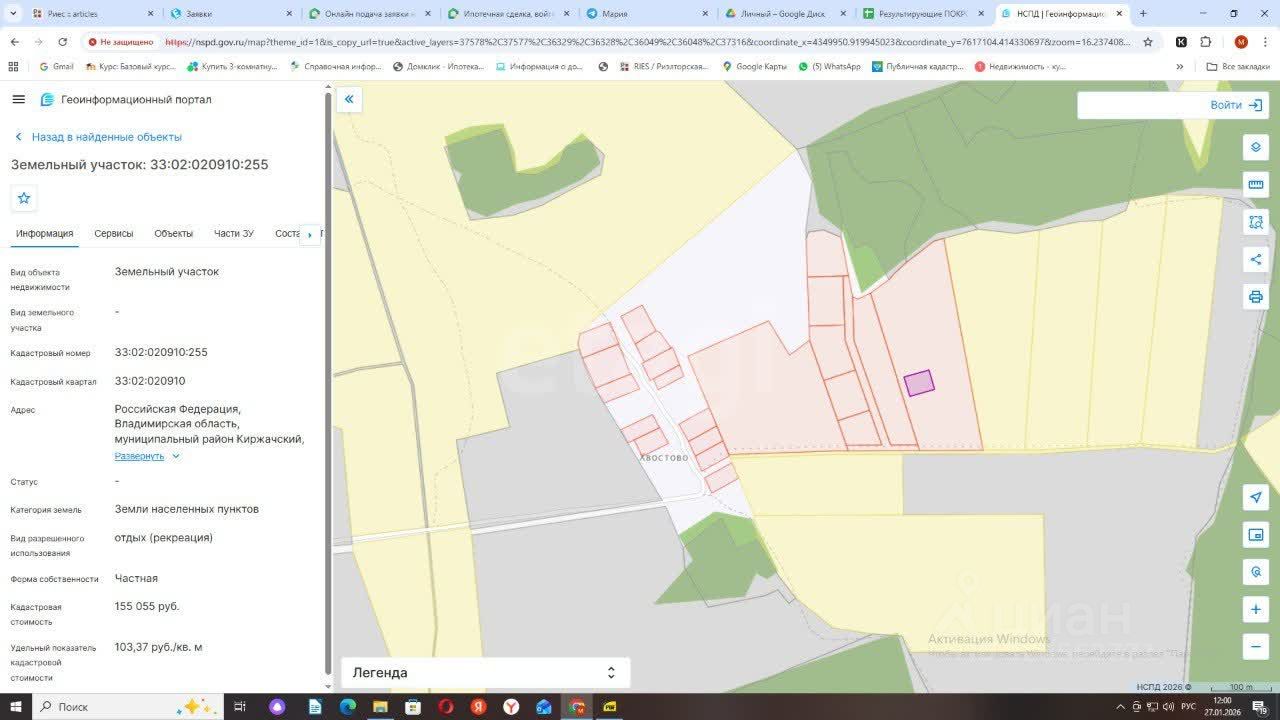Add land plot to favorites star
The height and width of the screenshot is (720, 1280).
(24, 198)
